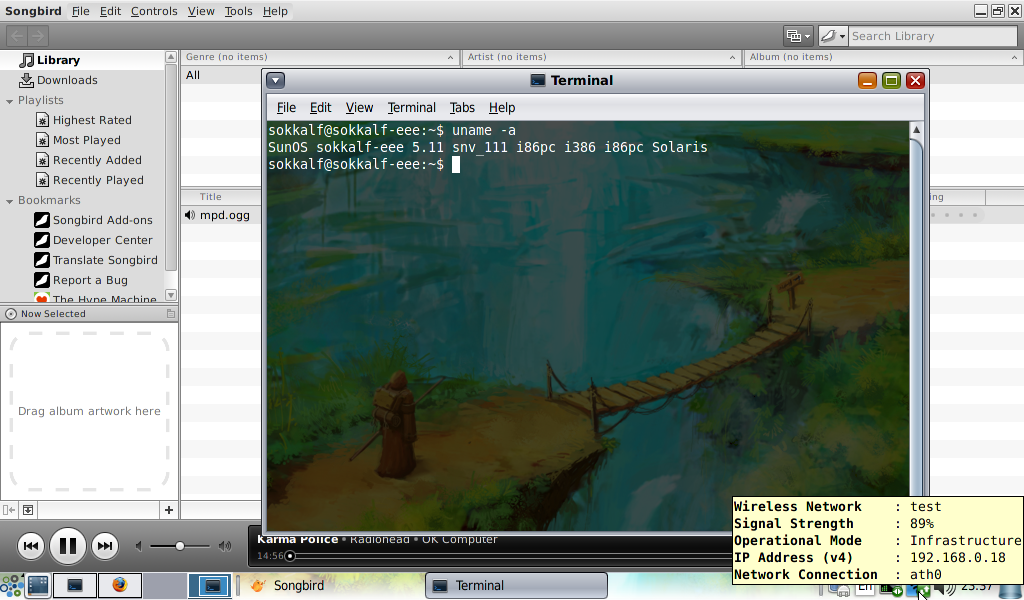The height and width of the screenshot is (600, 1024).
Task: Launch Firefox from the bottom panel
Action: 119,585
